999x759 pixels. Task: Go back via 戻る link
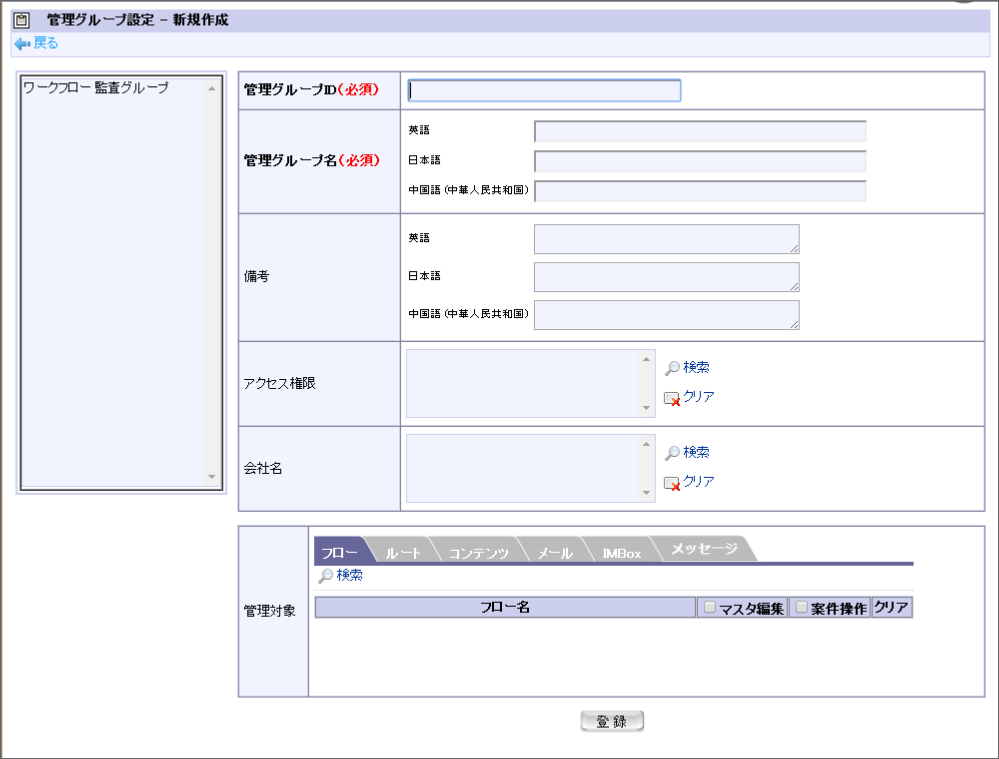click(45, 43)
